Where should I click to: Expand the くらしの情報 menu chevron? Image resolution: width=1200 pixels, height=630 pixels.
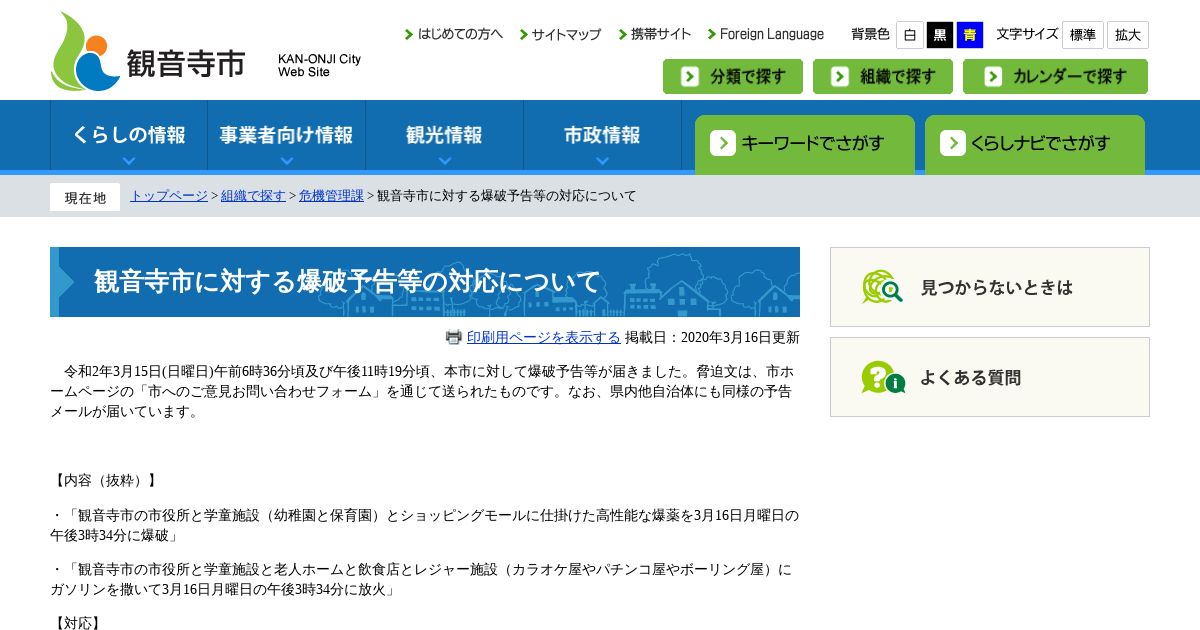pos(129,160)
